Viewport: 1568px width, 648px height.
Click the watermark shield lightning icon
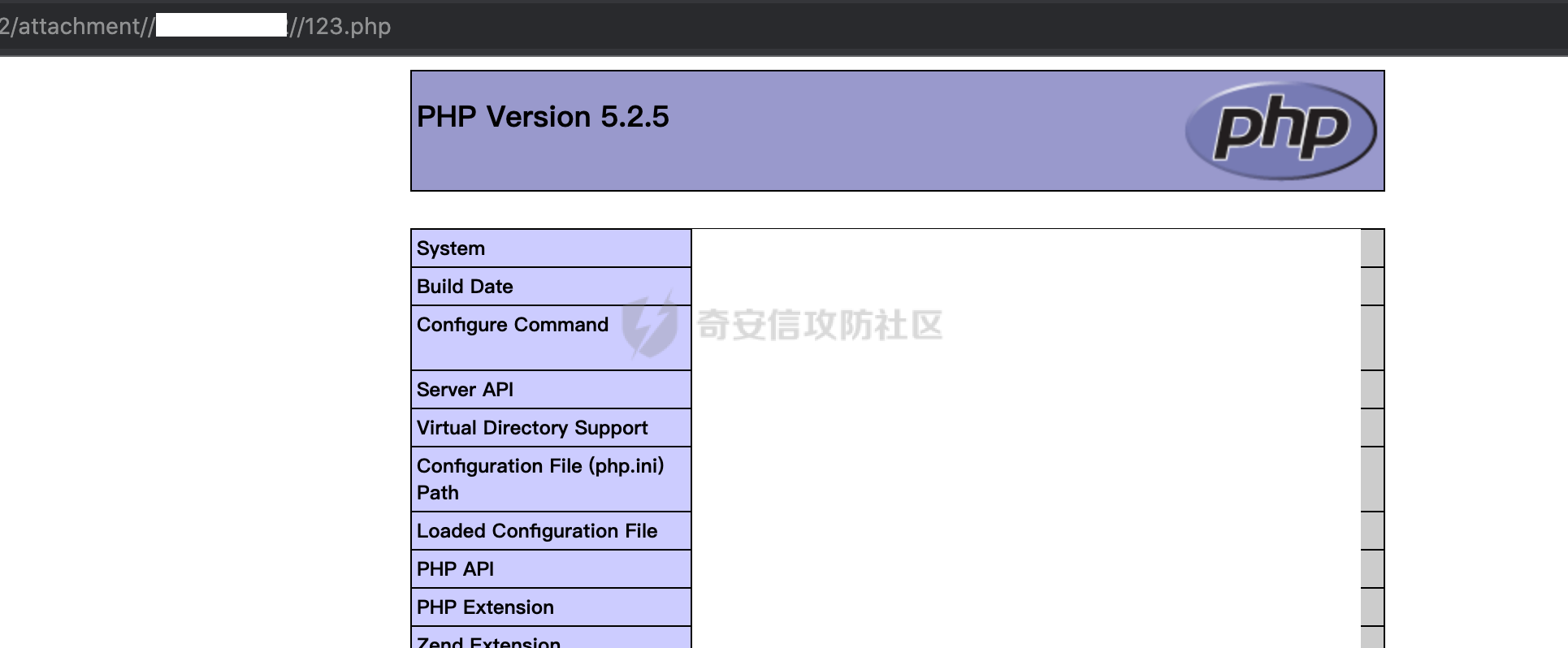pos(650,325)
